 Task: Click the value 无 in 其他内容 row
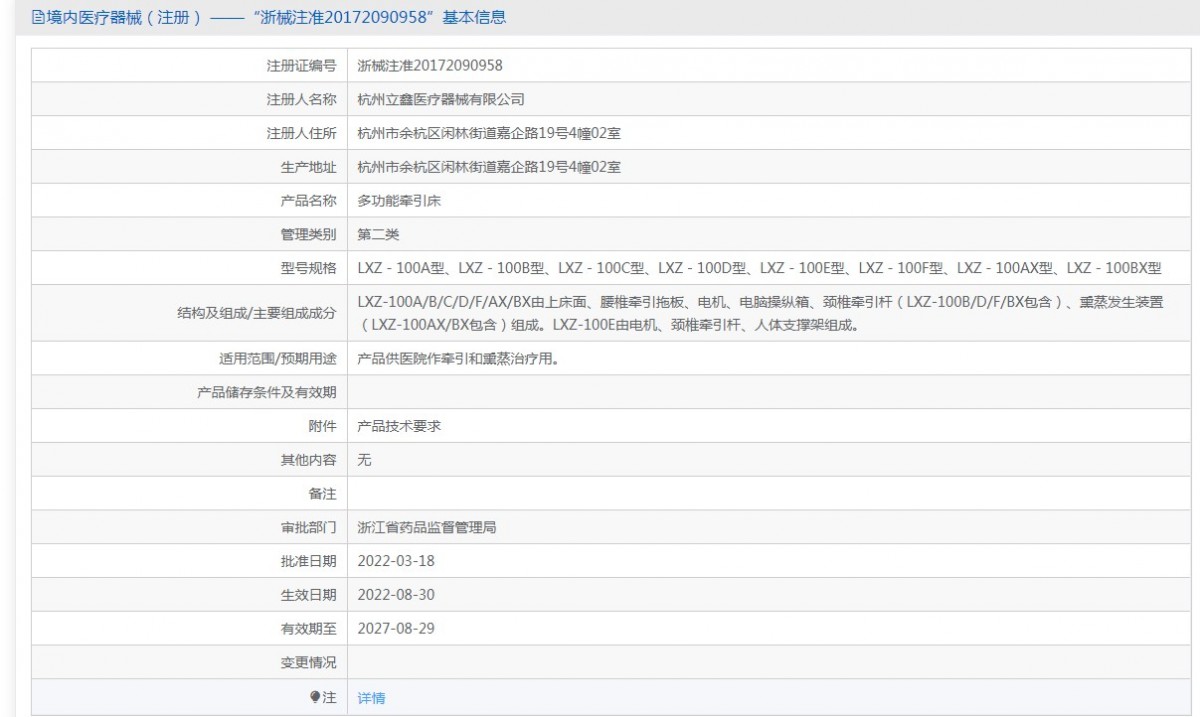365,460
